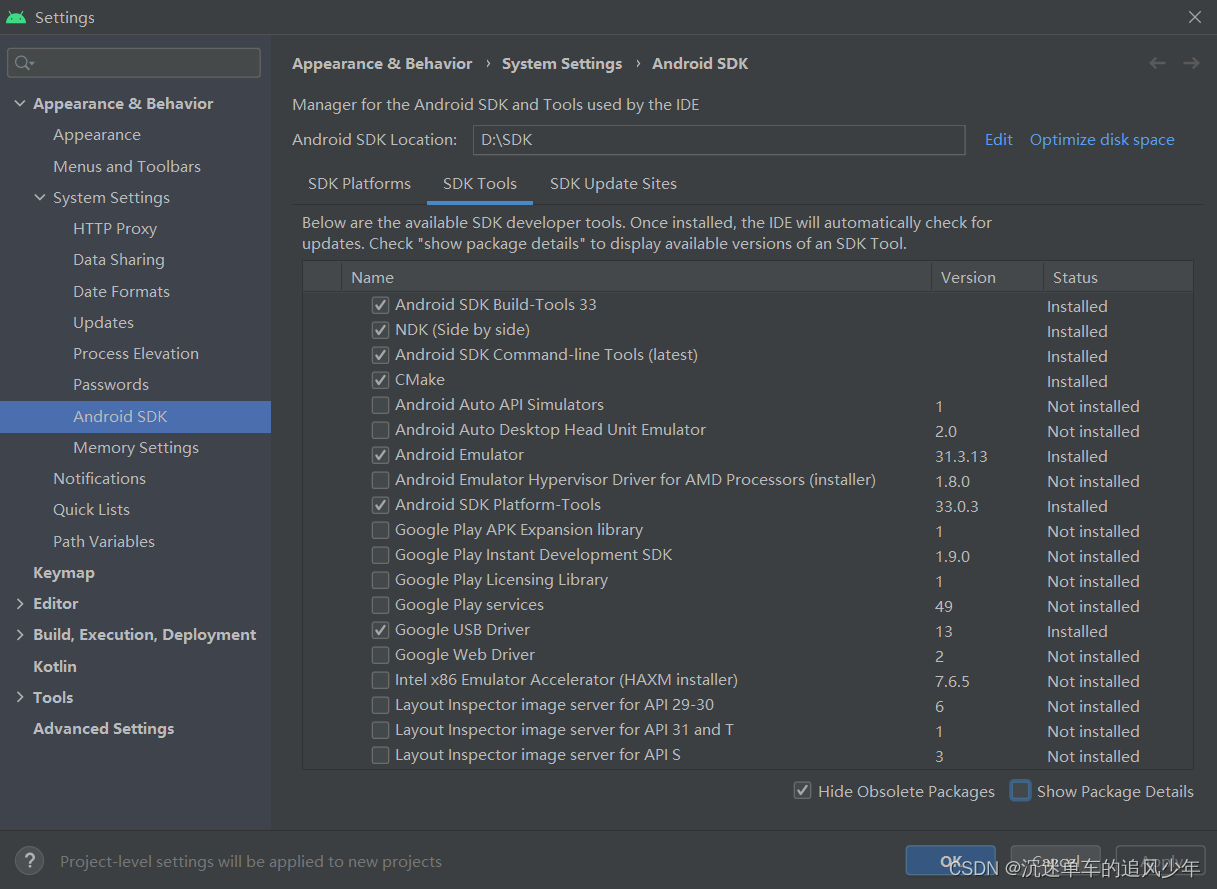This screenshot has width=1217, height=889.
Task: Uncheck the CMake checkbox
Action: [380, 380]
